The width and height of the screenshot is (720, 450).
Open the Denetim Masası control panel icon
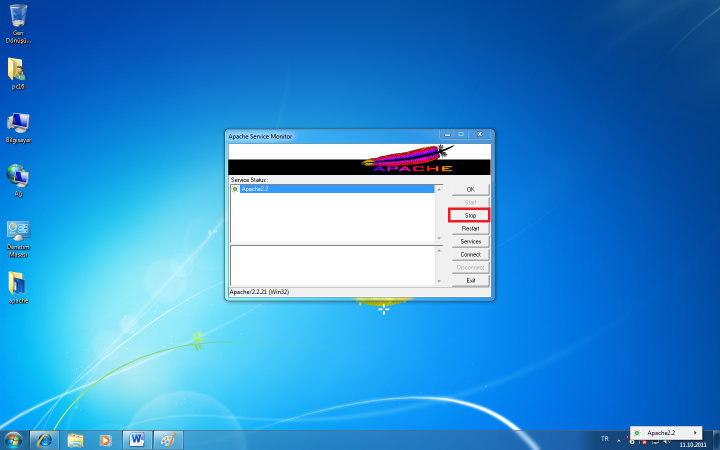18,231
